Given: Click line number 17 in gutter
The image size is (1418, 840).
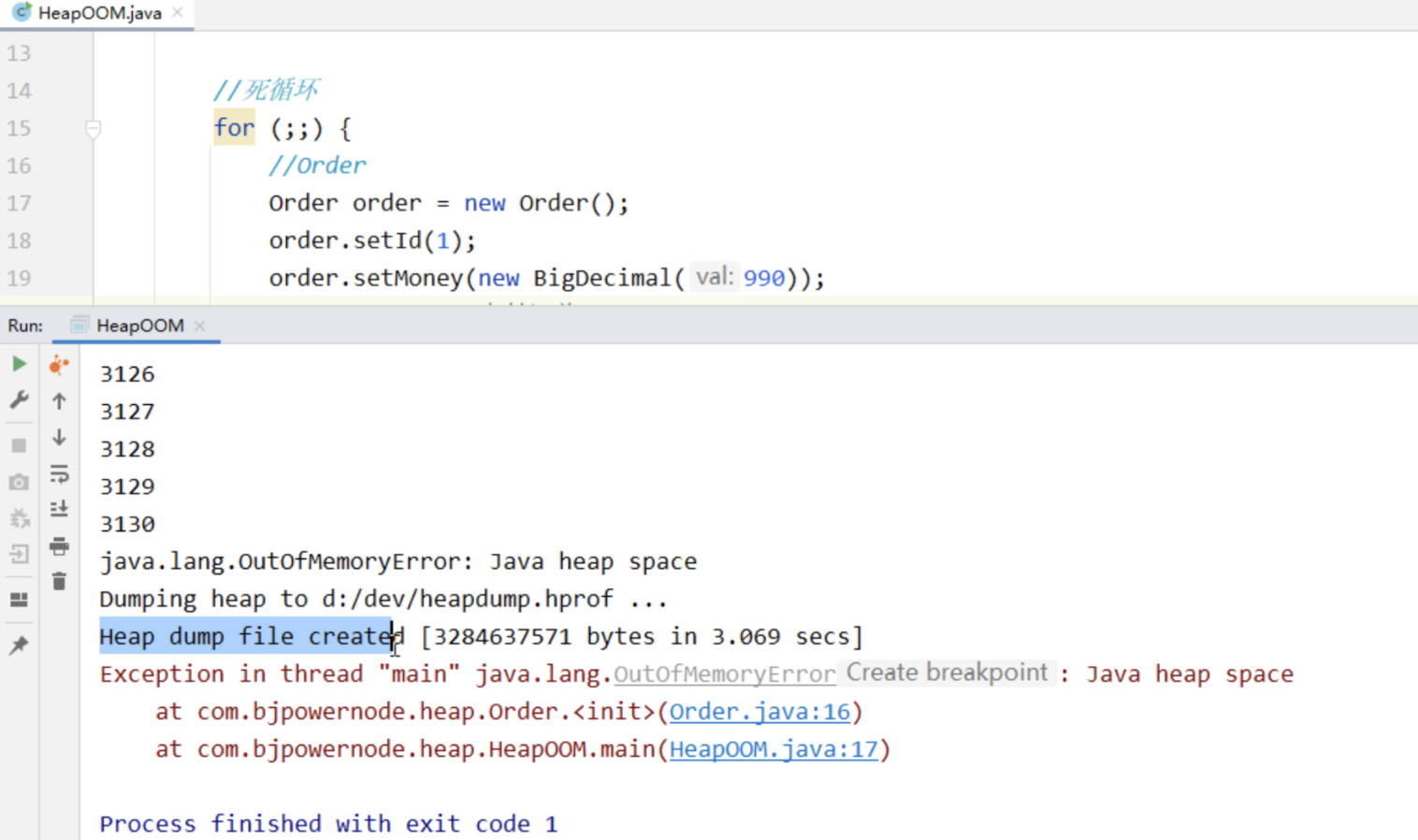Looking at the screenshot, I should tap(19, 203).
